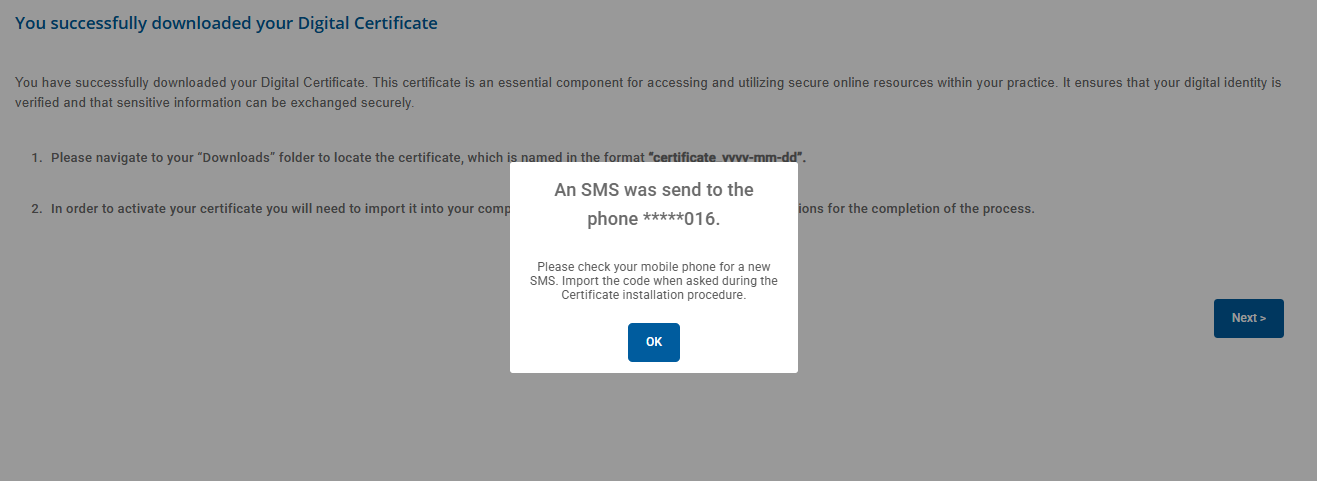Click the 'Certificate installation procedure' text in the dialog
Viewport: 1317px width, 481px height.
coord(653,295)
